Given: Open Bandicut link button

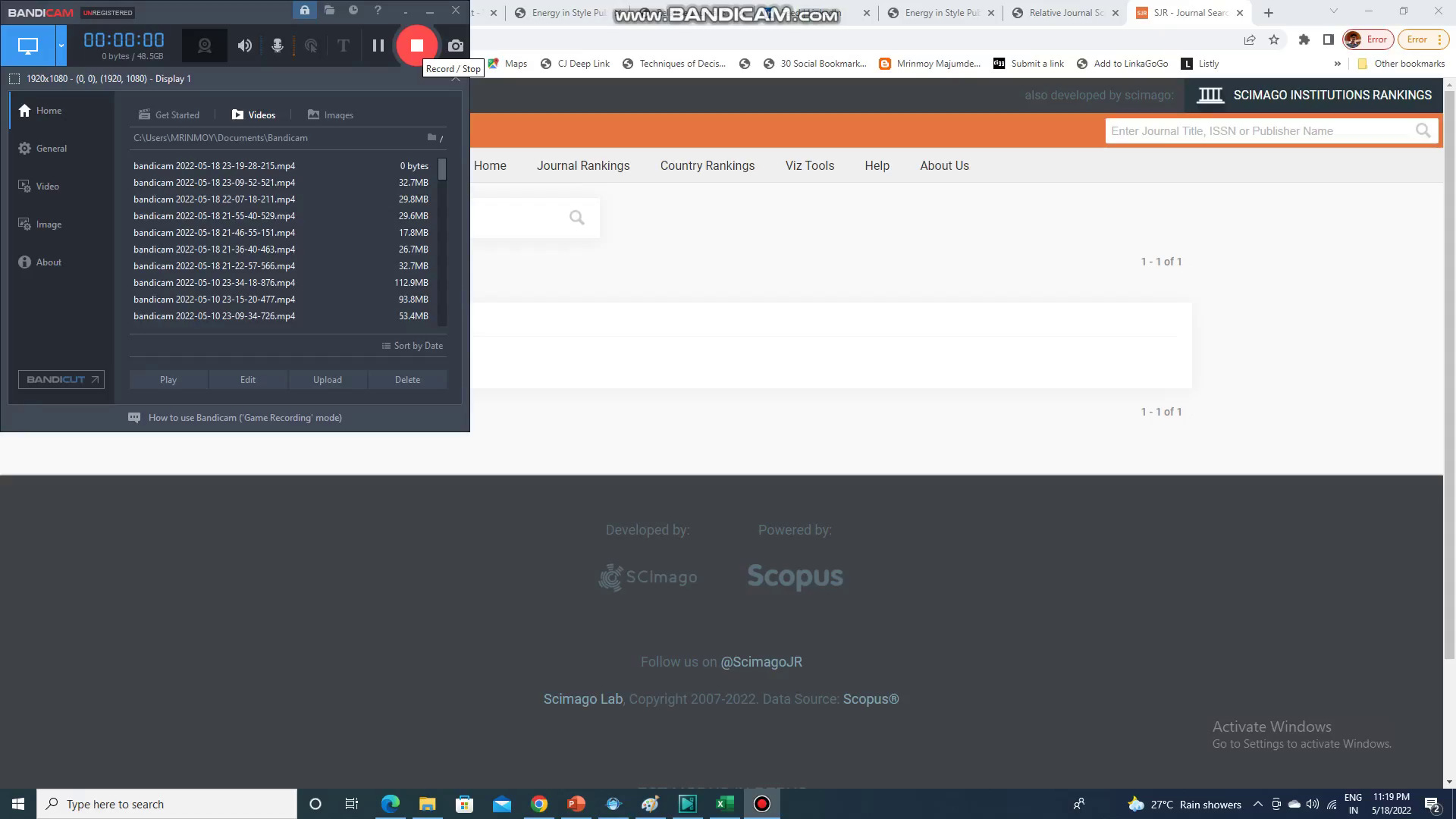Looking at the screenshot, I should [61, 380].
